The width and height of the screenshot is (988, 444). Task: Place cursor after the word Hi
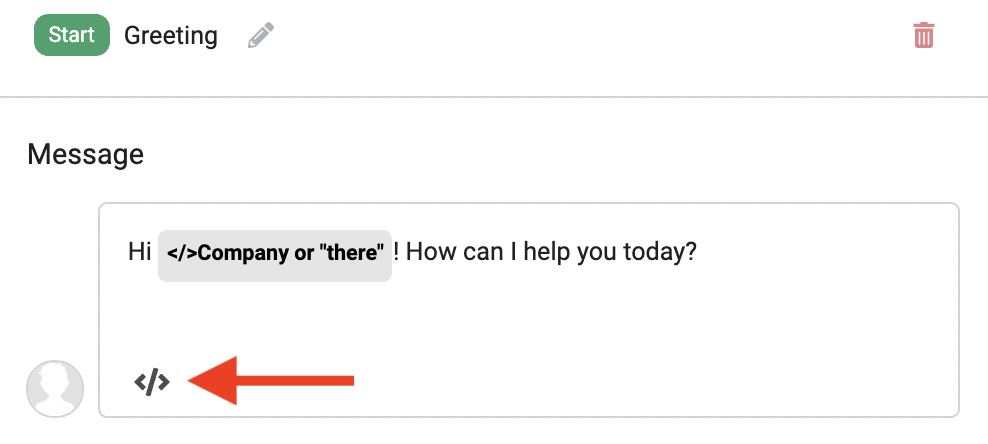(152, 253)
